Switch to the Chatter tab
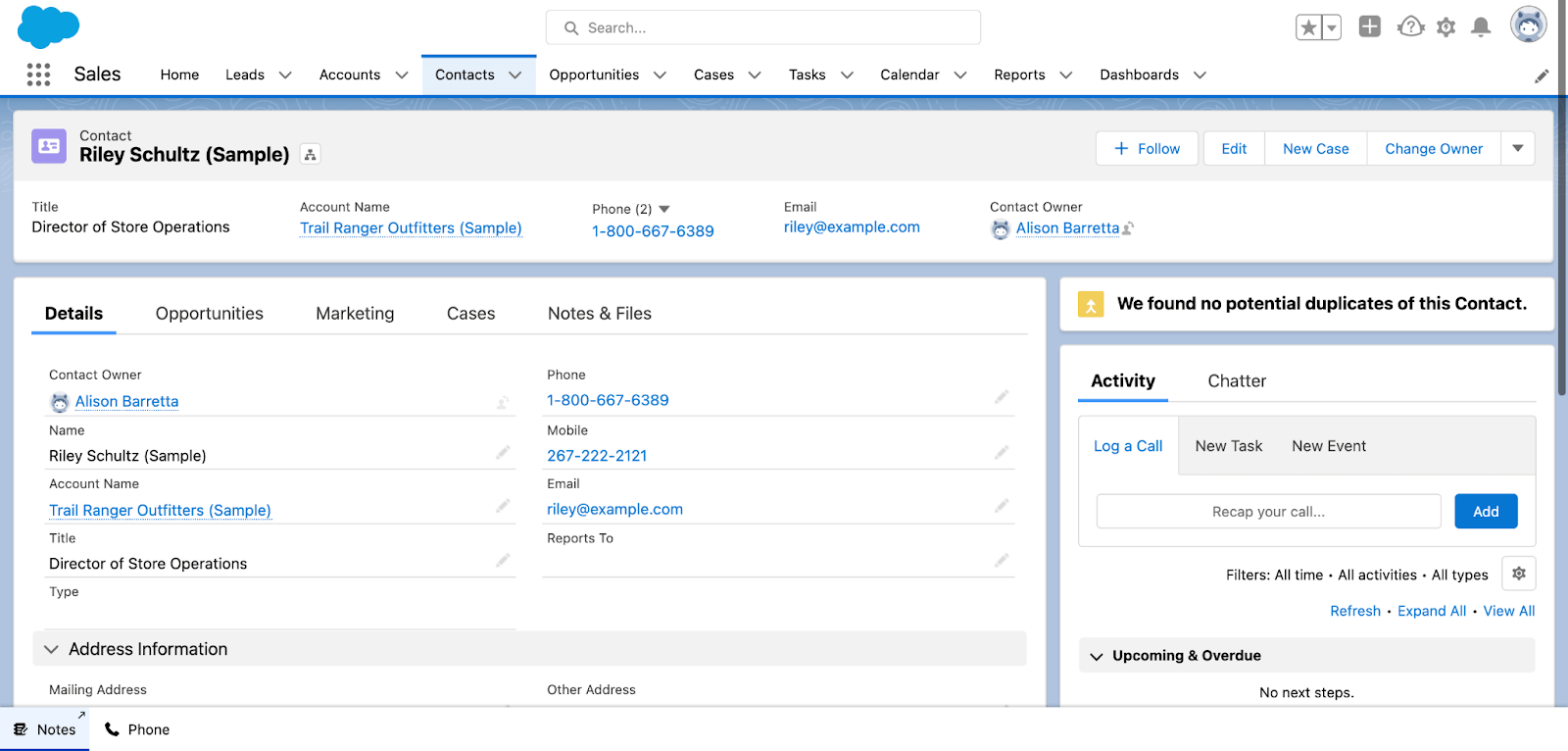The height and width of the screenshot is (751, 1568). (1237, 381)
